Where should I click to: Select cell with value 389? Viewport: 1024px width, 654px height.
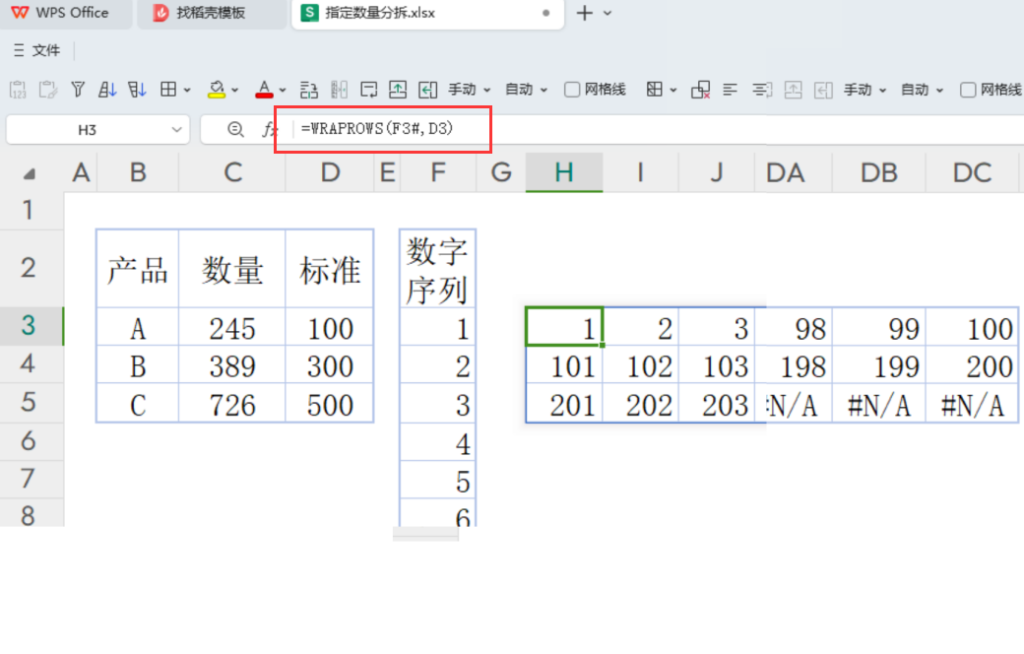point(232,365)
